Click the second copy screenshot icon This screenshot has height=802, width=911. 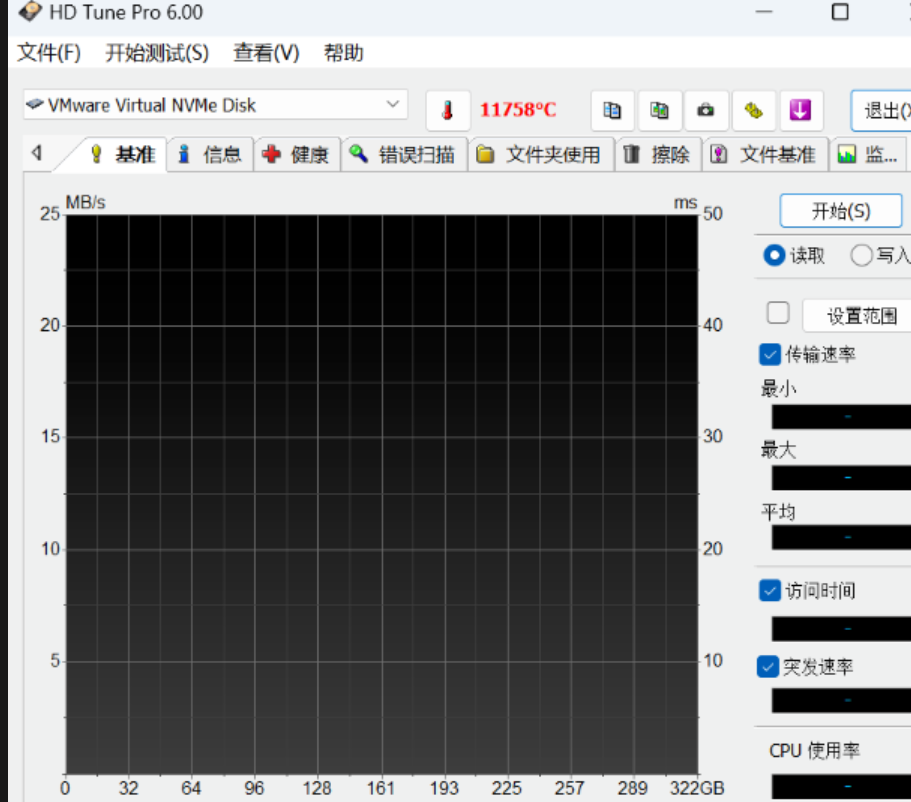coord(659,110)
